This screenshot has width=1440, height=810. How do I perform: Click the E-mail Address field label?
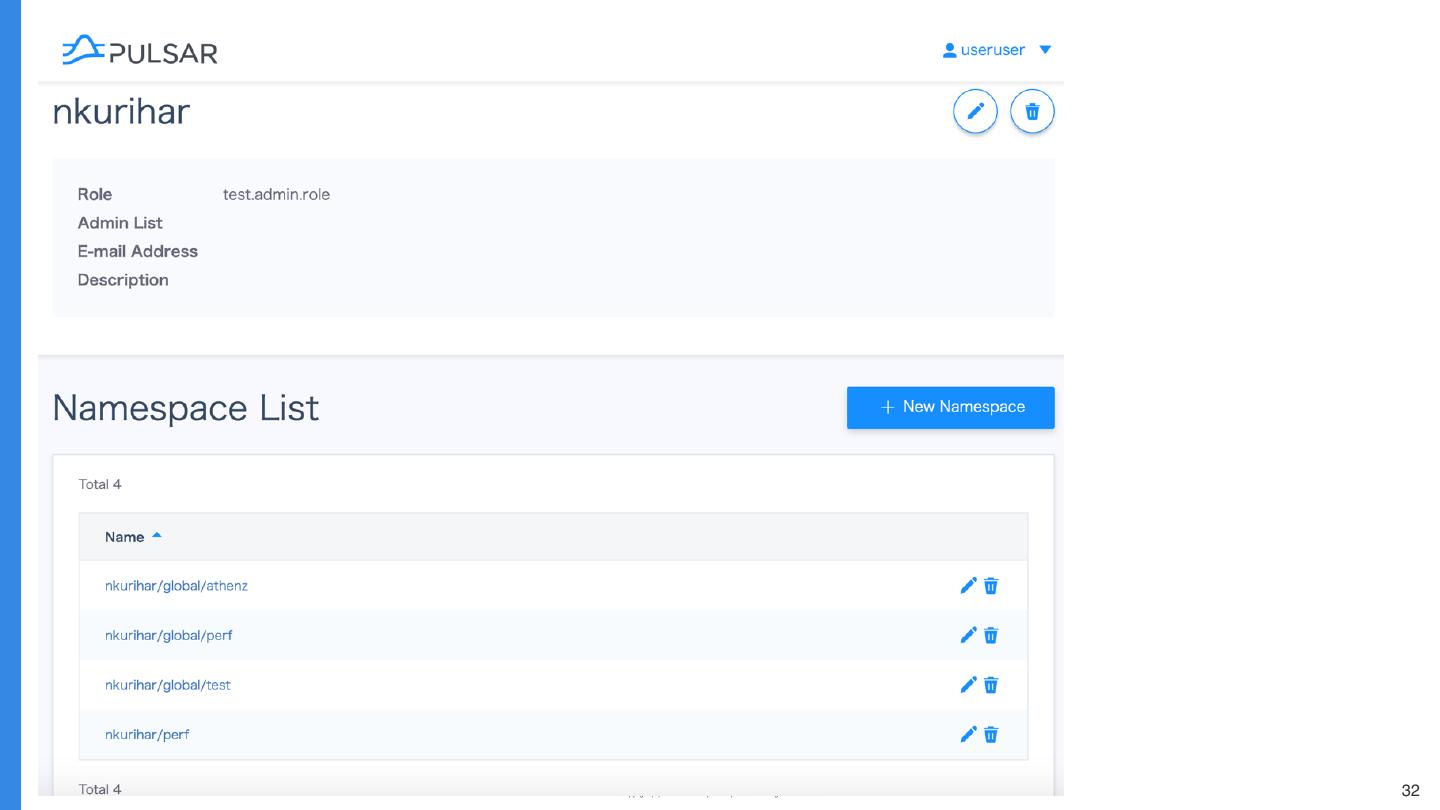pos(138,251)
